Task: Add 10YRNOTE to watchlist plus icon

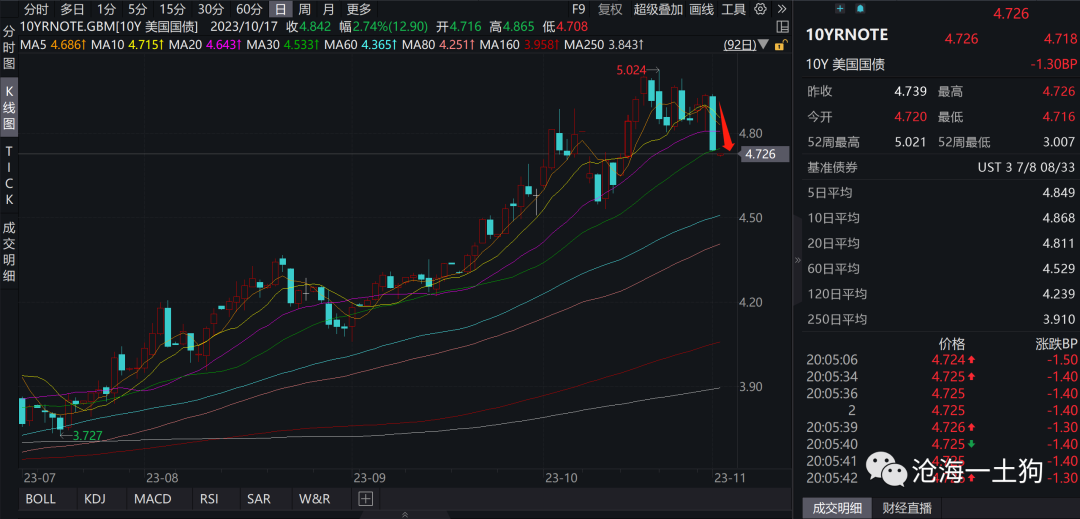Action: point(840,8)
